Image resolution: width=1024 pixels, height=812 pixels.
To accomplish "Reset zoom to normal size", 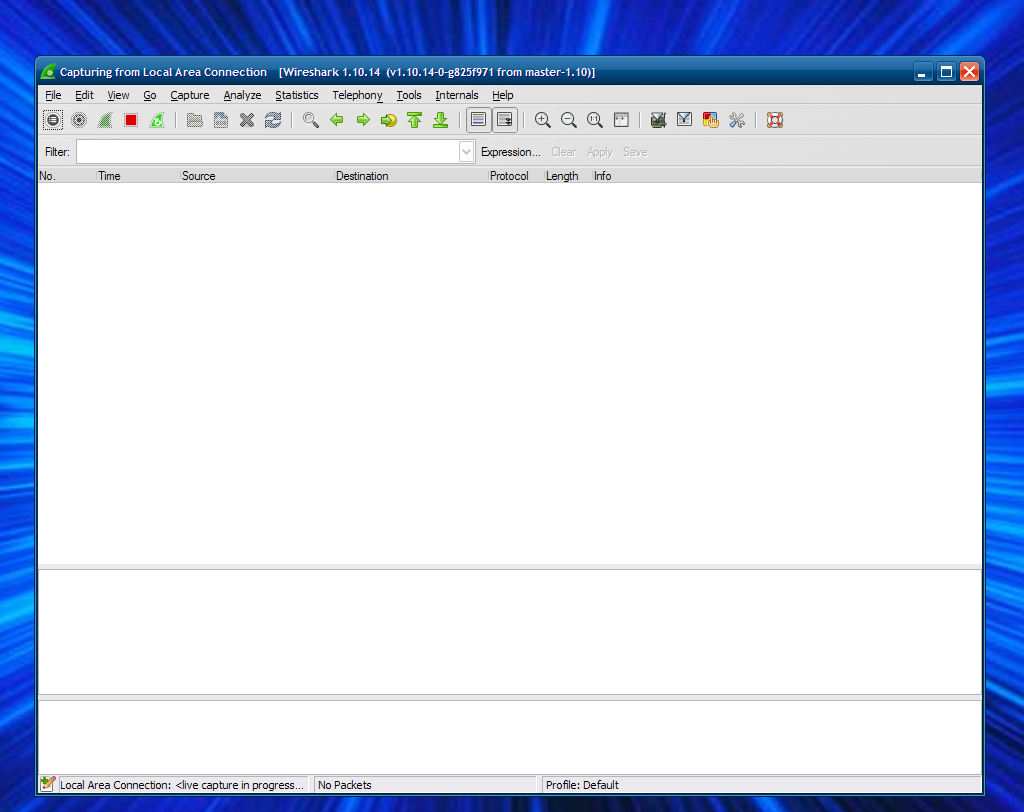I will tap(595, 120).
